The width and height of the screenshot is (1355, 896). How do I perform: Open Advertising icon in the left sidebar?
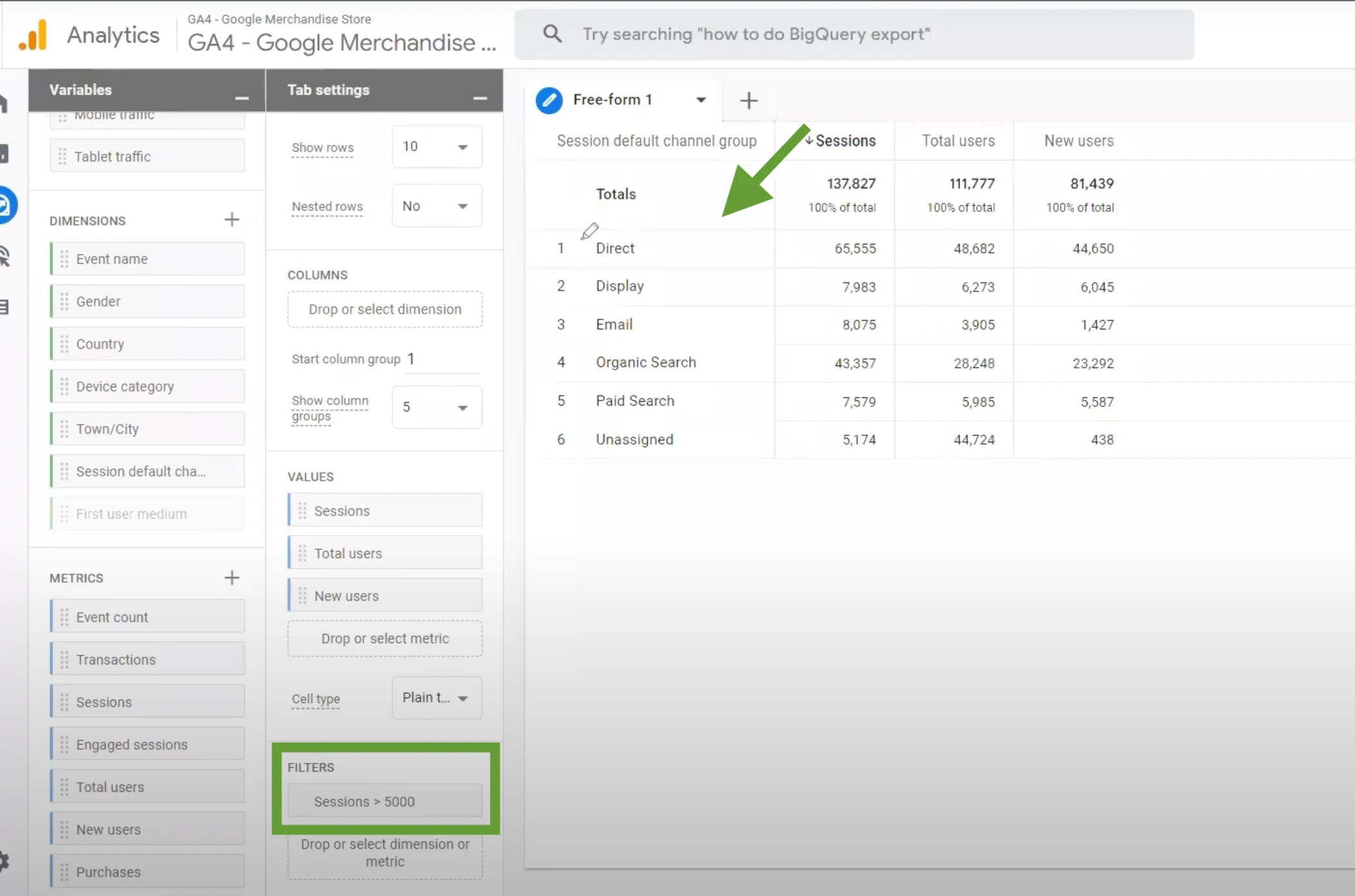point(5,256)
